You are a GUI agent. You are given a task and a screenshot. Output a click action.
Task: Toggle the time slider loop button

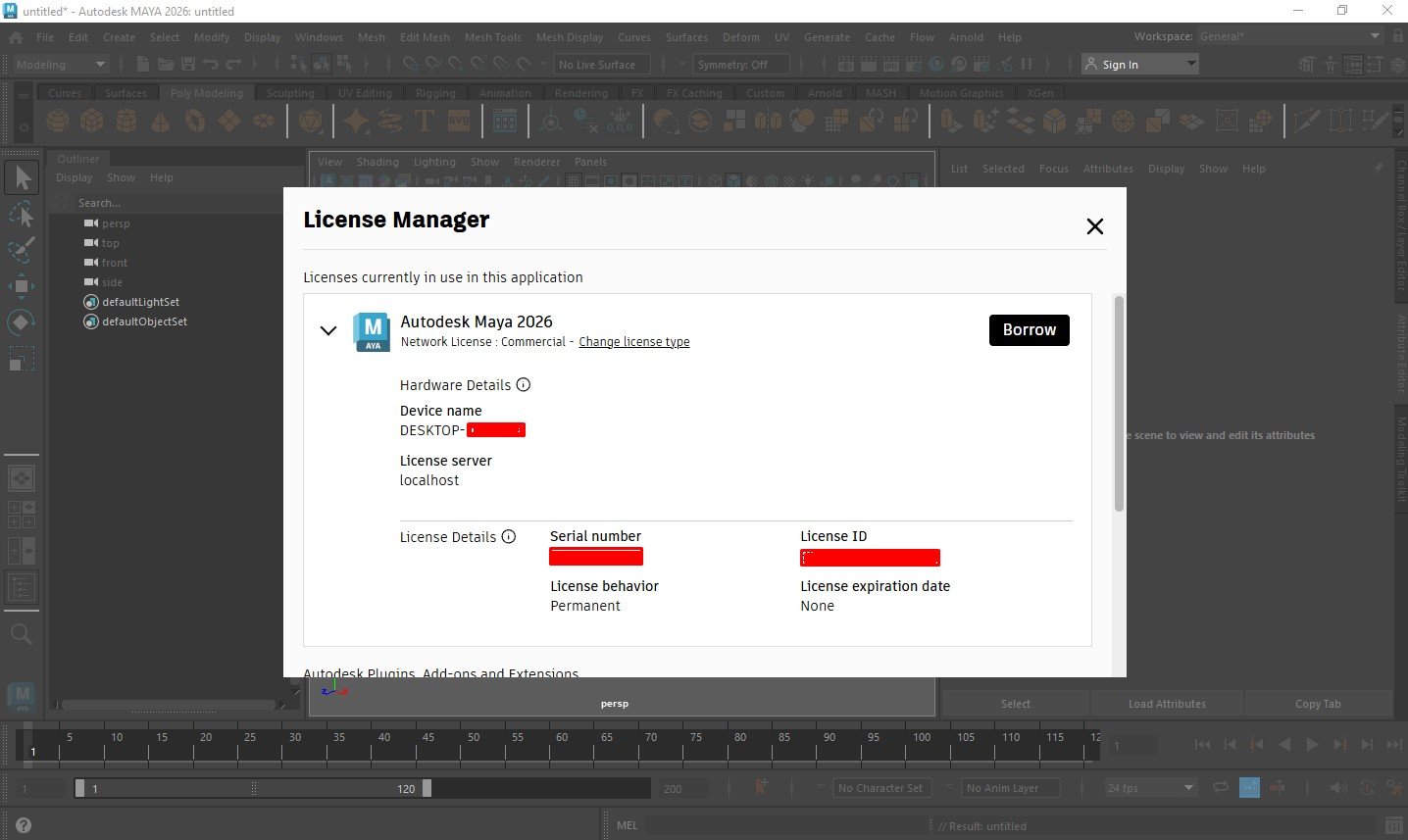pos(1221,787)
